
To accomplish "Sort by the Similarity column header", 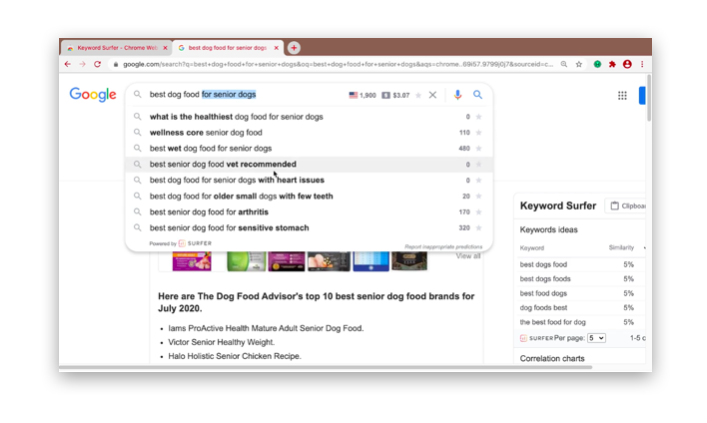I will [x=621, y=248].
